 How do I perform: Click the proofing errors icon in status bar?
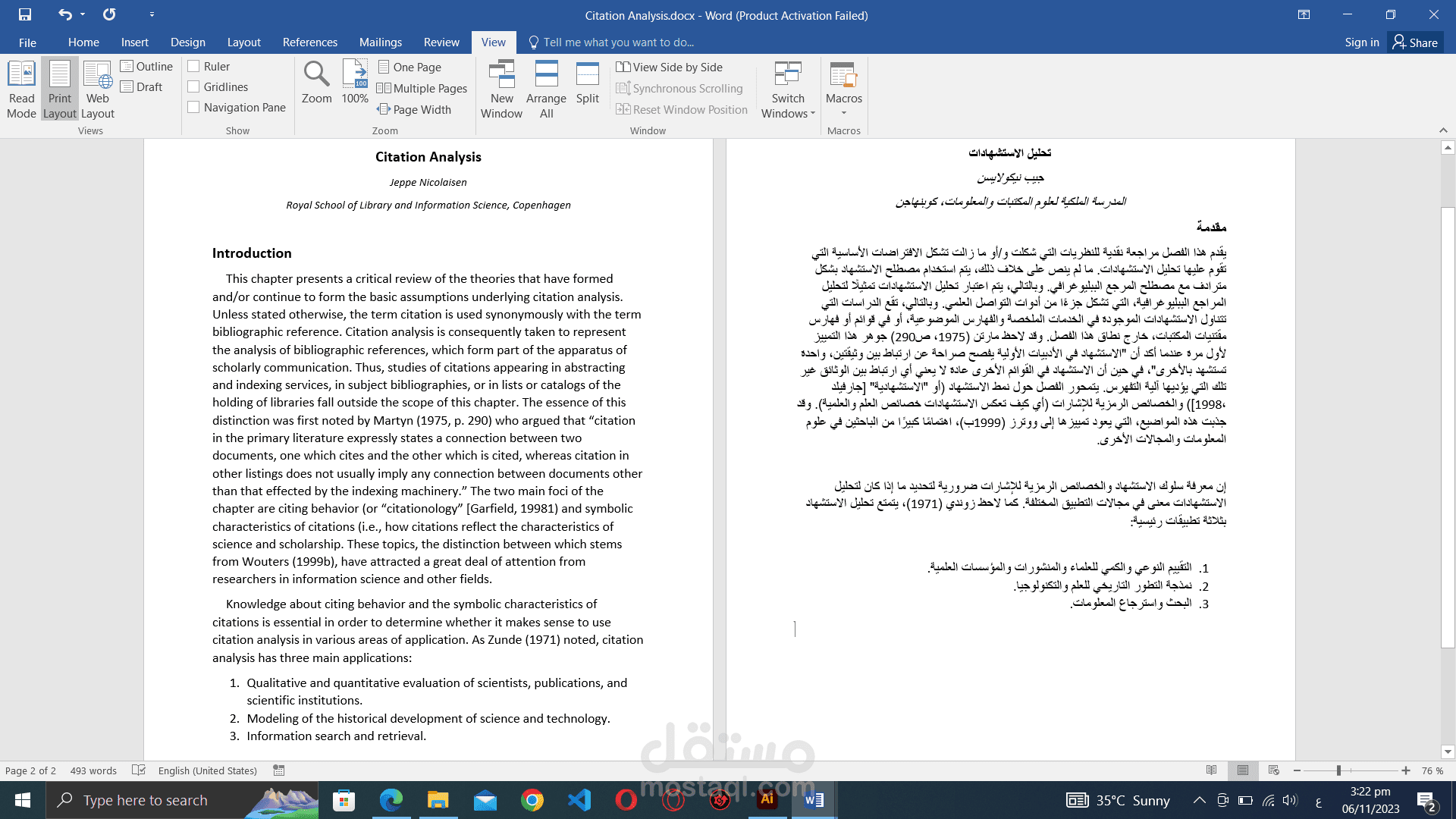click(x=139, y=770)
